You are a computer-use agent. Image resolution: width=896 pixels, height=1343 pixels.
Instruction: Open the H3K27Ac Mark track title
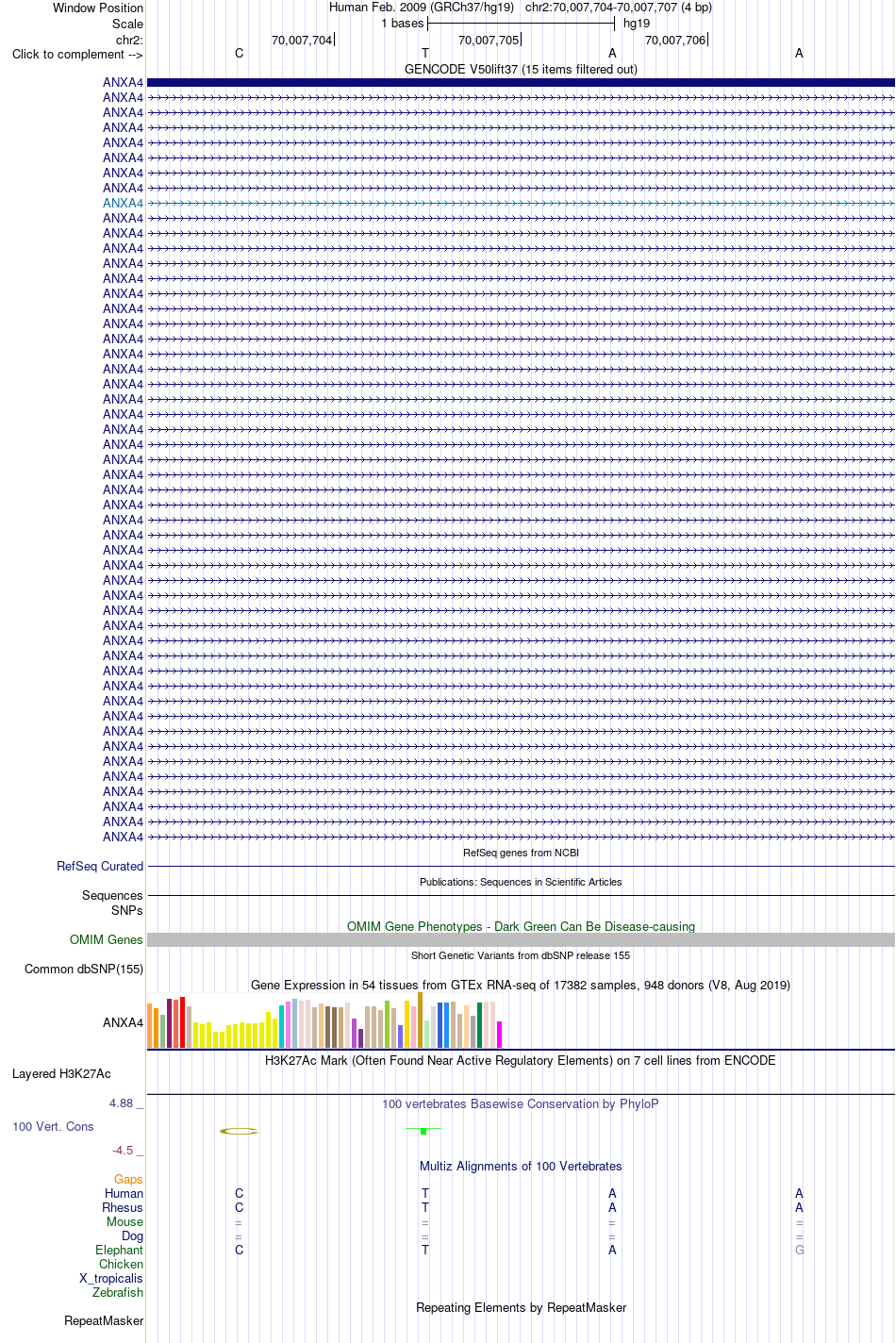coord(521,1061)
